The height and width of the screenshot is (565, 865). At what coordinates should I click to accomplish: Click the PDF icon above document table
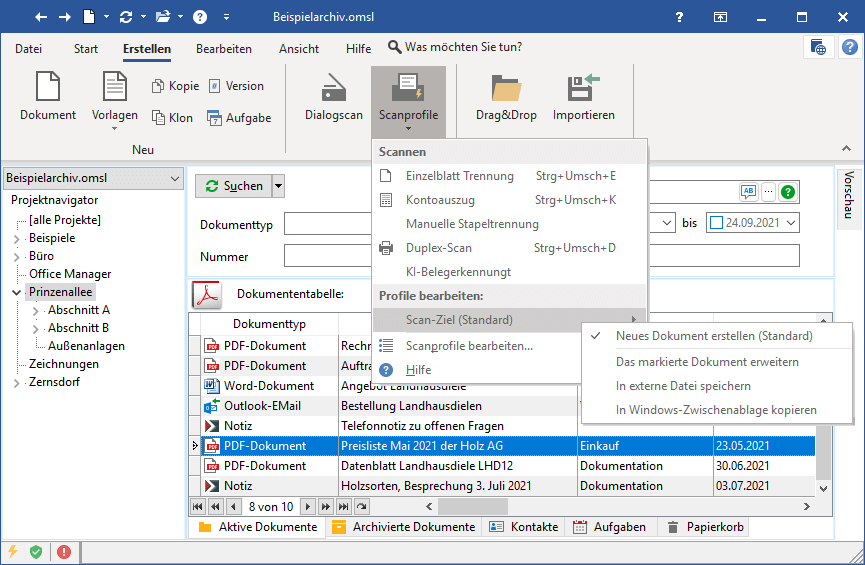[x=206, y=294]
